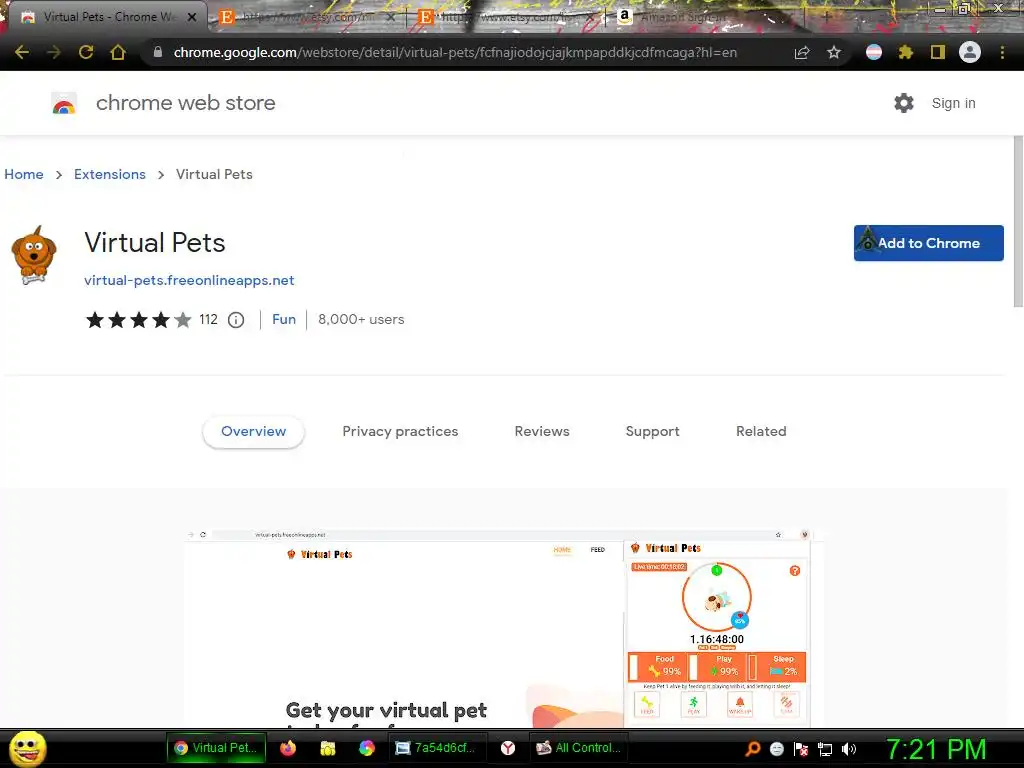Select the Overview tab

point(253,432)
